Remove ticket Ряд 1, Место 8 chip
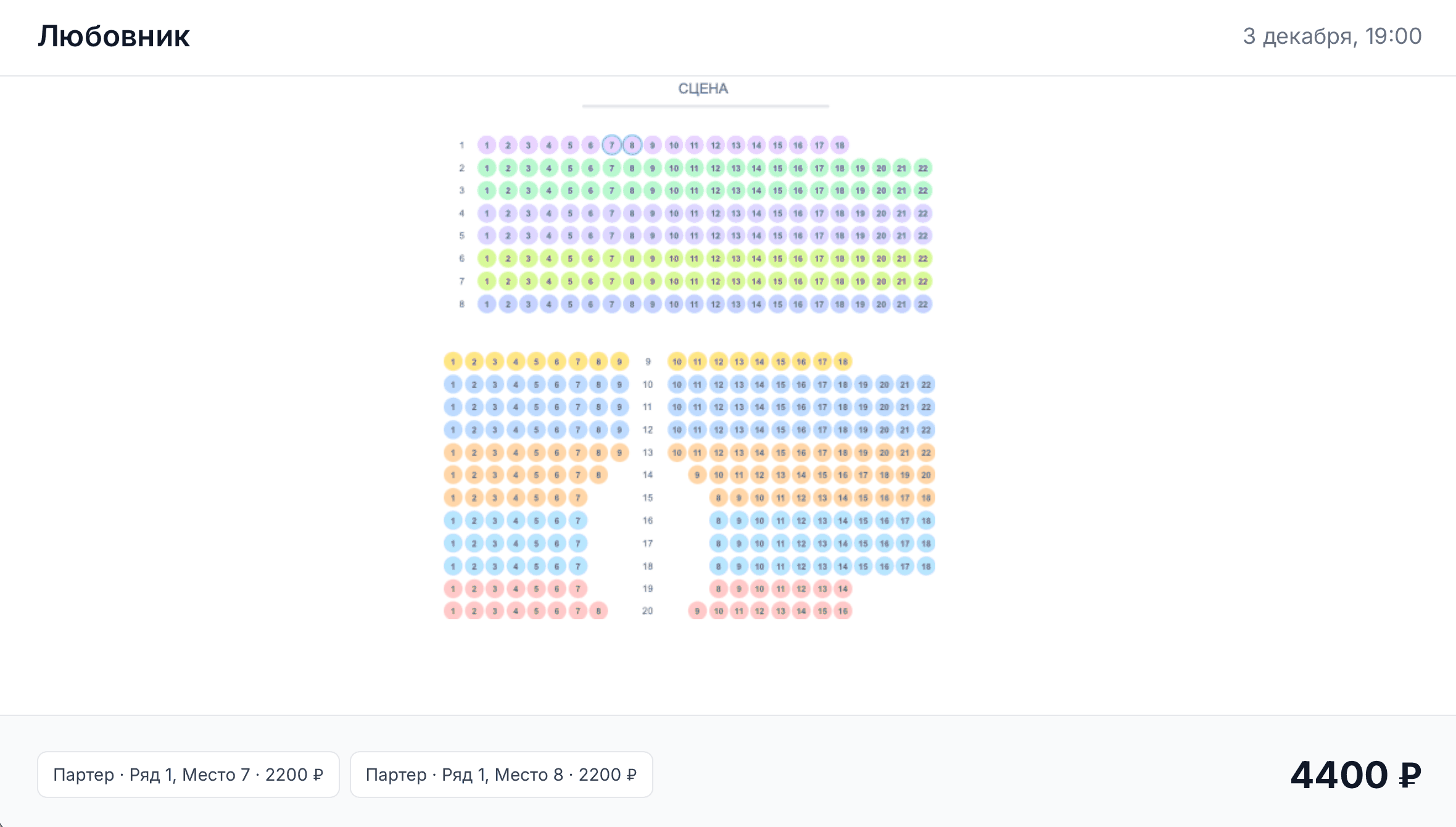The width and height of the screenshot is (1456, 827). [501, 775]
